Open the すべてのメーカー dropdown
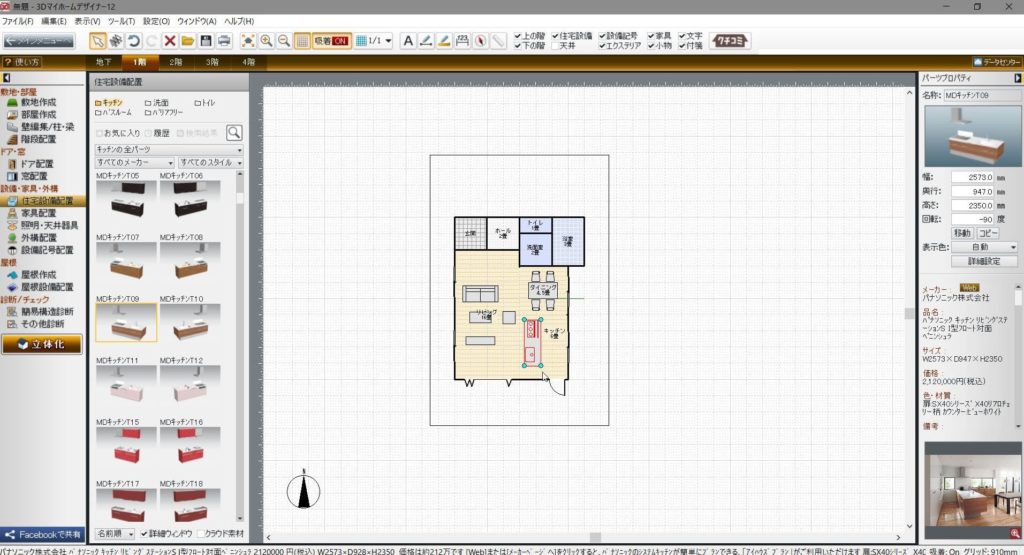Viewport: 1024px width, 555px height. pyautogui.click(x=134, y=162)
